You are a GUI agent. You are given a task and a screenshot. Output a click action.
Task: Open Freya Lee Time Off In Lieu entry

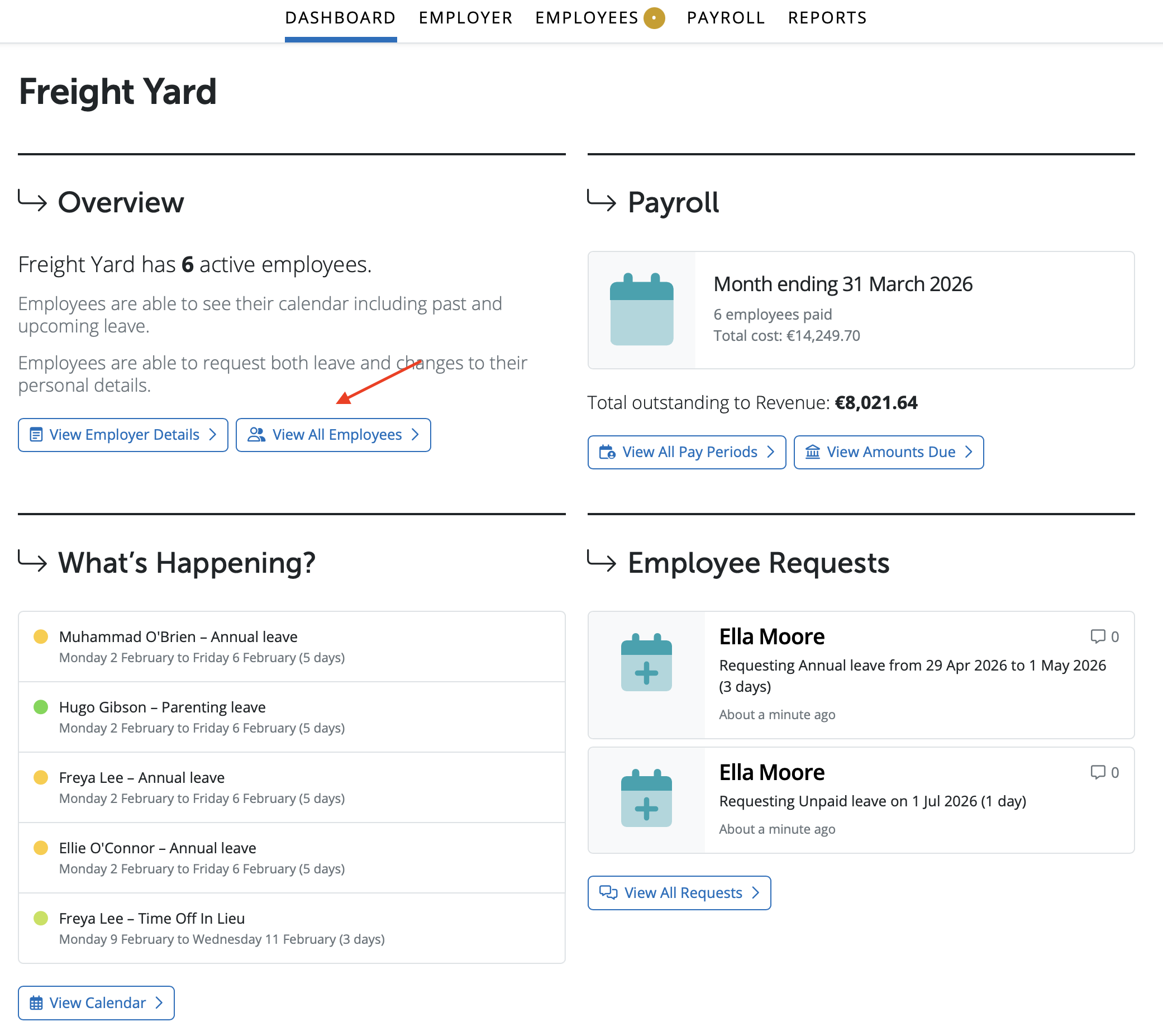coord(152,918)
